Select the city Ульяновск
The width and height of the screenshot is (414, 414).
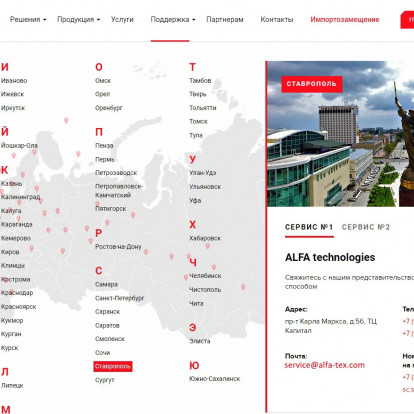(x=205, y=187)
